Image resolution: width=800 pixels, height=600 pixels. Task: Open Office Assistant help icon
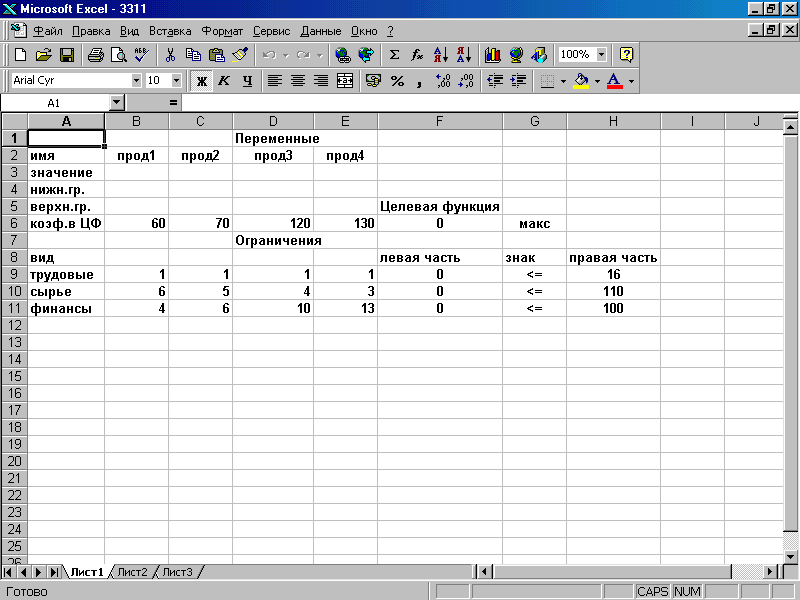(626, 55)
